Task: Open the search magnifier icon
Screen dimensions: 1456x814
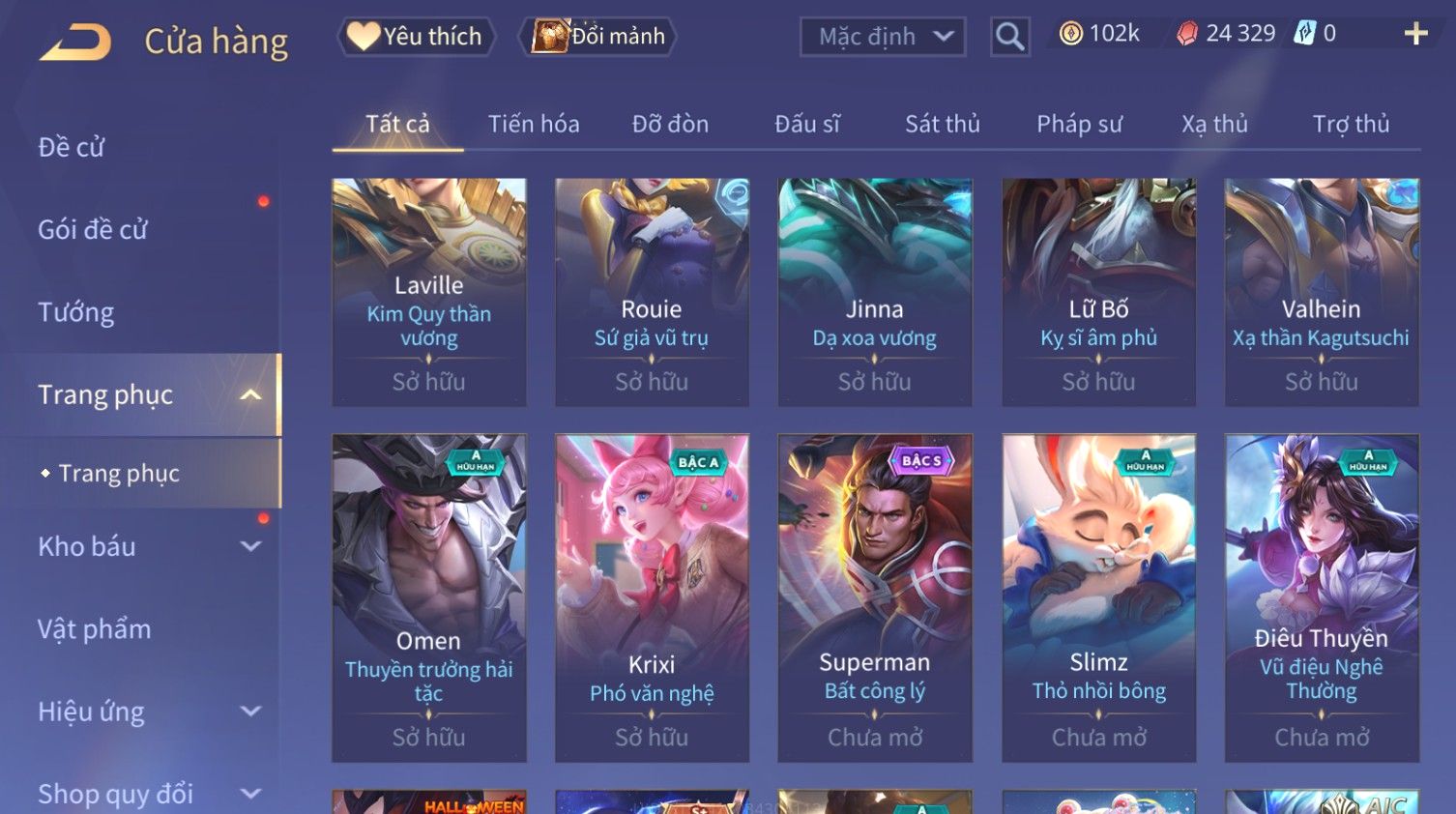Action: click(1009, 37)
